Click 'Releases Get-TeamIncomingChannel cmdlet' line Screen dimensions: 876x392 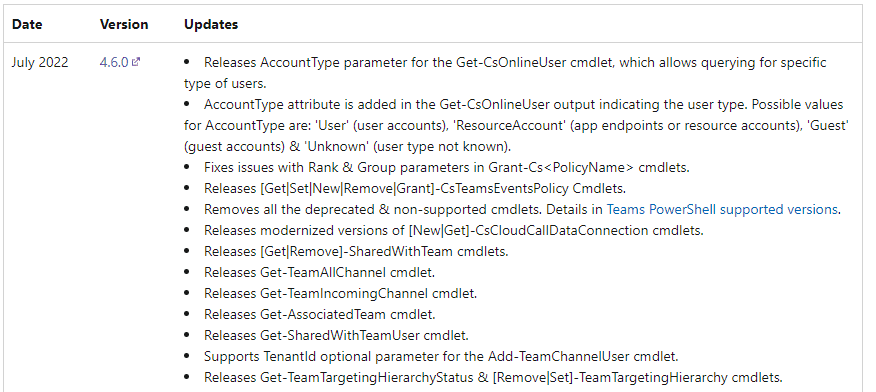click(x=340, y=293)
